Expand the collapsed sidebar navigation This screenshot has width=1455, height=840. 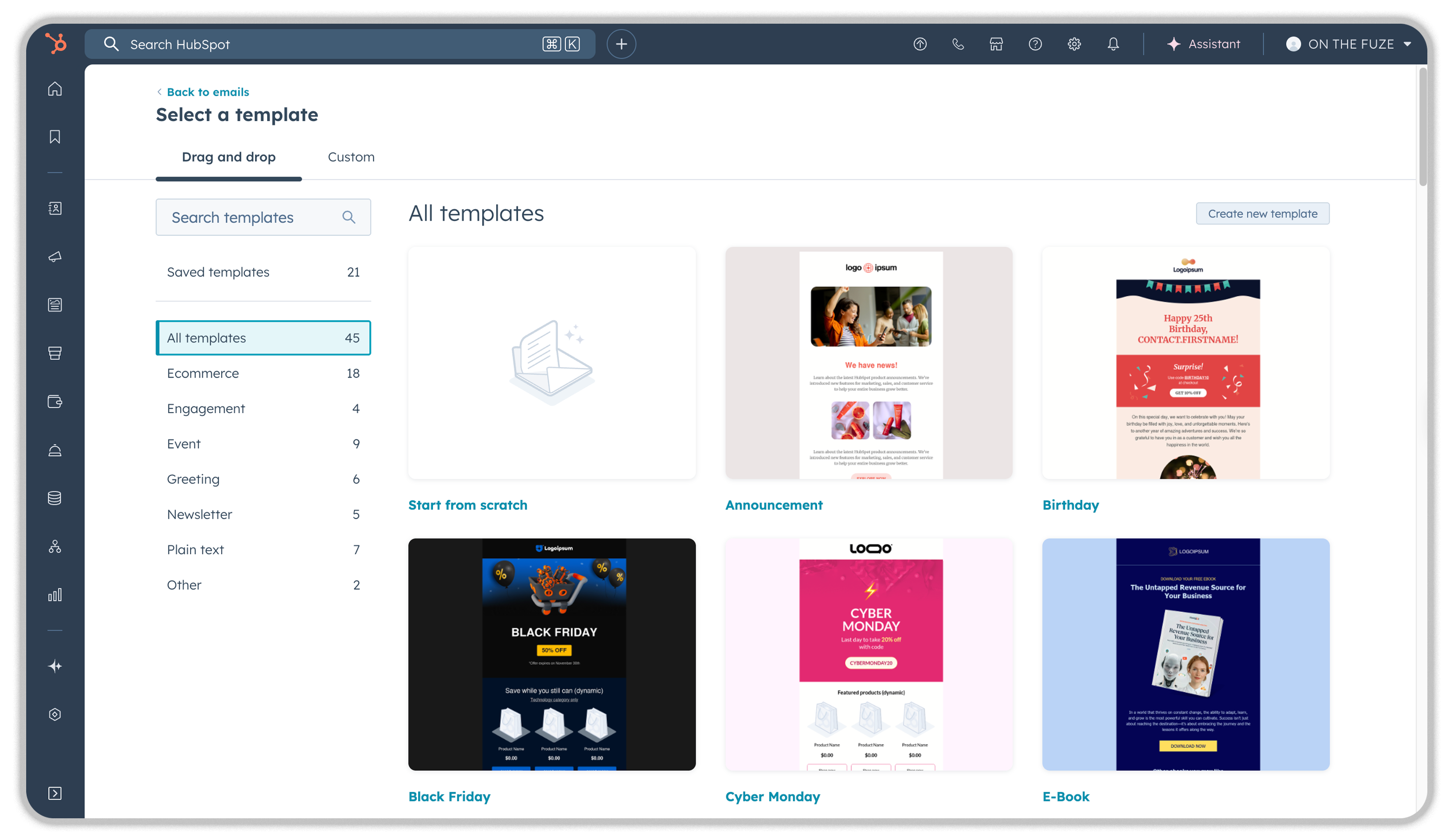(x=55, y=793)
